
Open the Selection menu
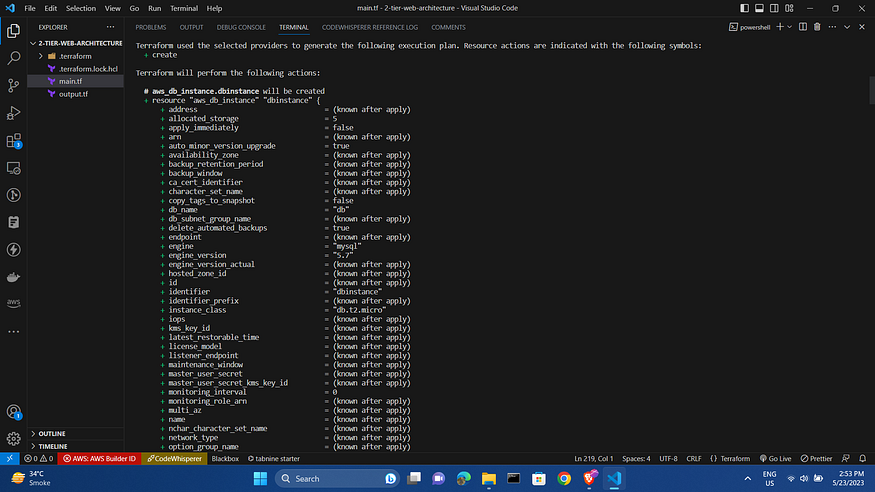(x=81, y=8)
